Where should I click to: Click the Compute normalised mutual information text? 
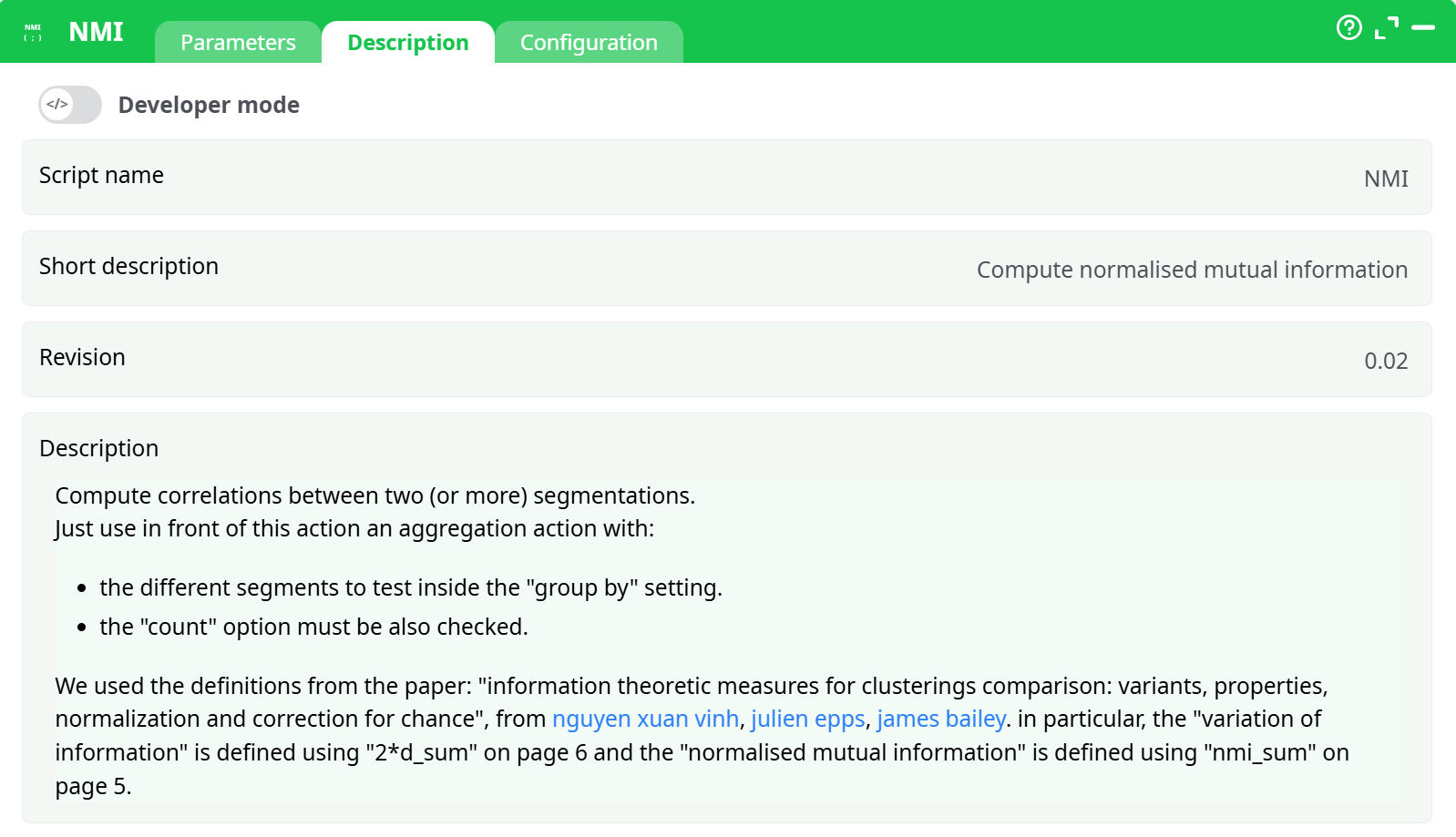pos(1192,270)
